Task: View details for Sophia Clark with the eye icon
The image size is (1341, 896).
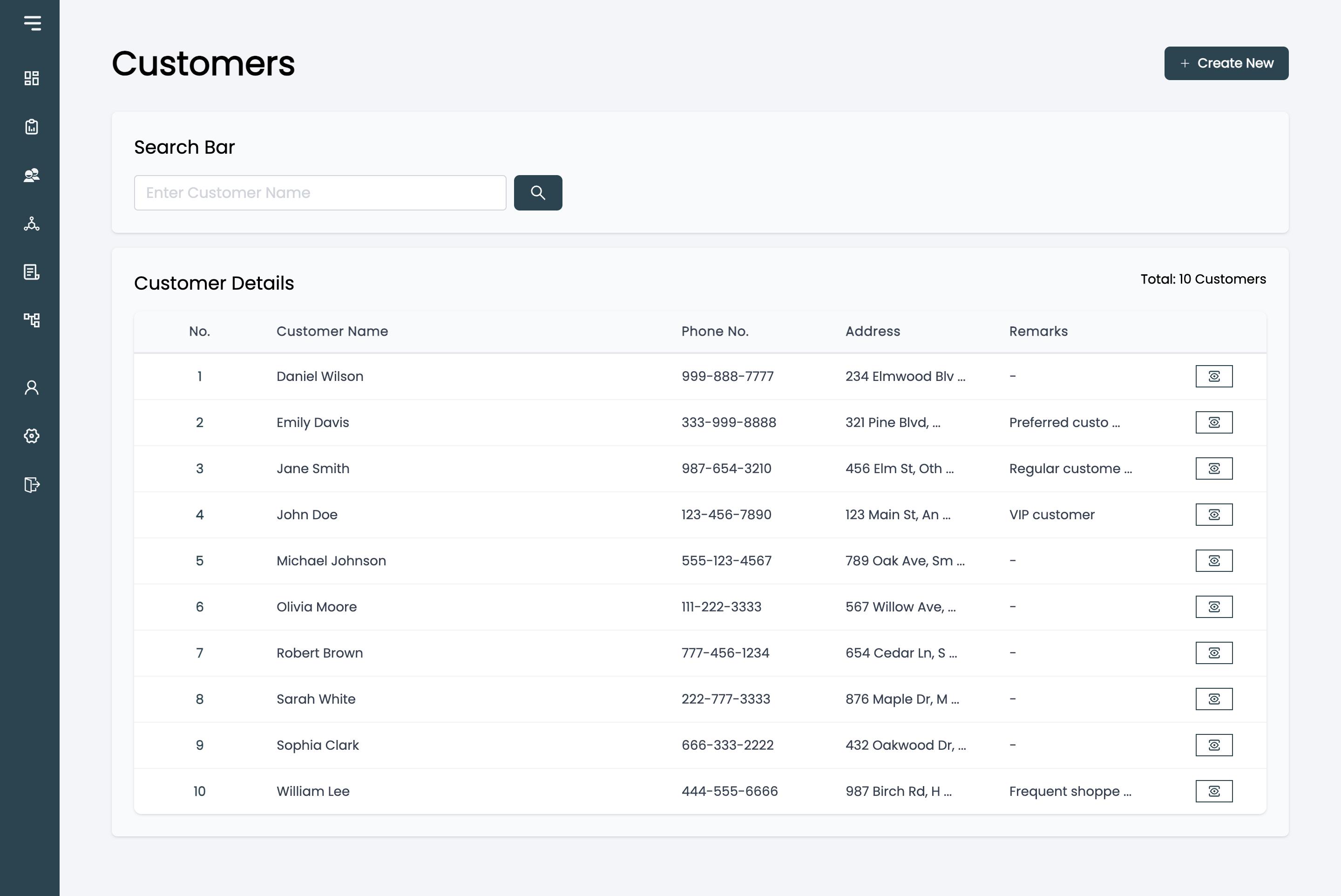Action: tap(1213, 745)
